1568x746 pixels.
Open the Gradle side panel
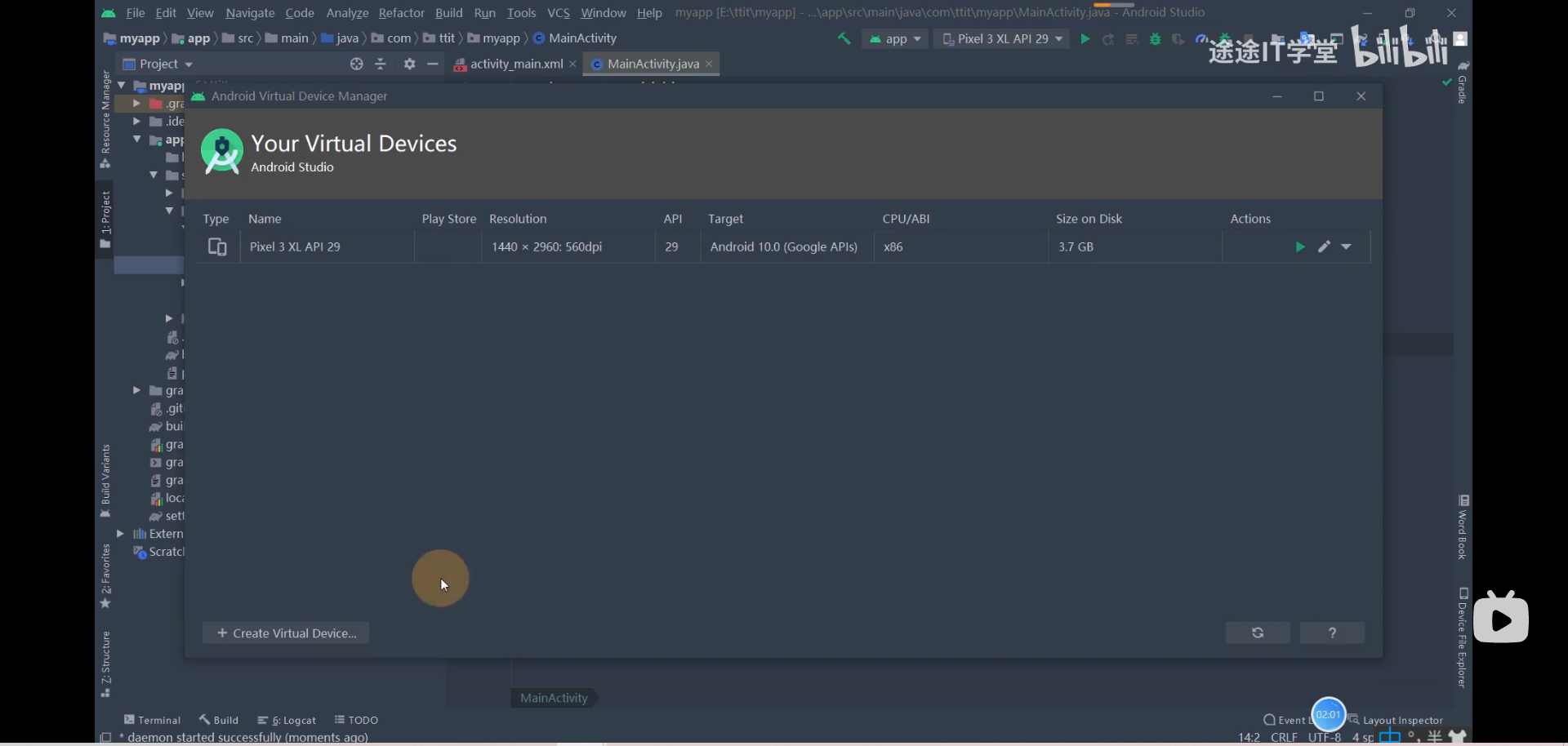click(x=1463, y=82)
